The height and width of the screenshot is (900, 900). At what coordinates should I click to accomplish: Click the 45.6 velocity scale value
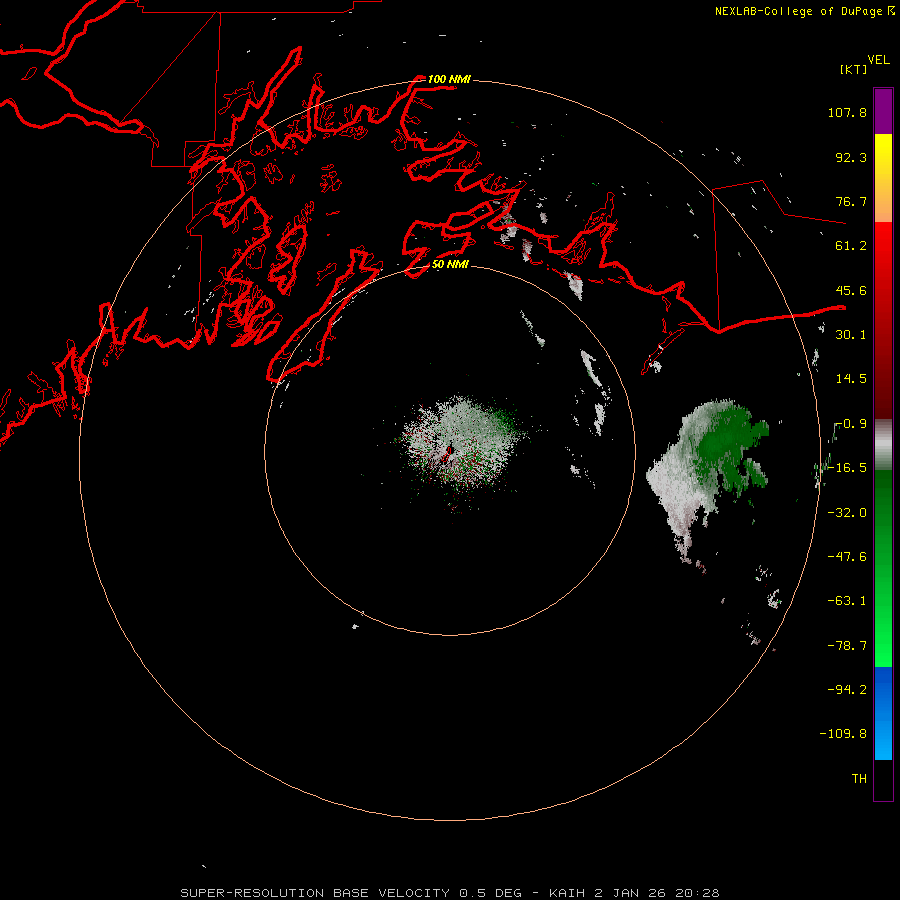point(851,290)
